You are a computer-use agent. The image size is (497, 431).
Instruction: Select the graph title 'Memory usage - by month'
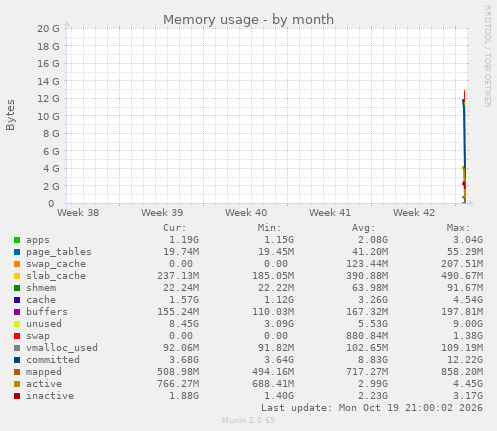248,20
